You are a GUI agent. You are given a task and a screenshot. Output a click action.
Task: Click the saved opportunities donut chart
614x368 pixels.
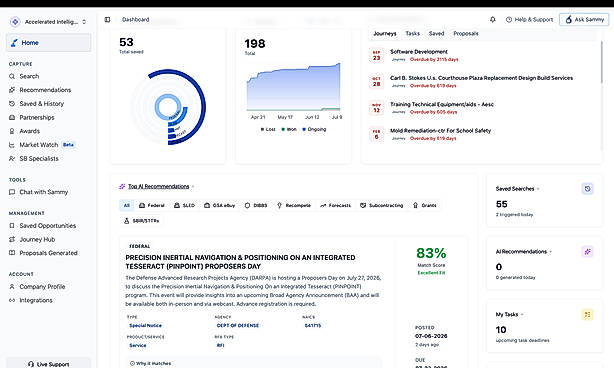click(168, 107)
